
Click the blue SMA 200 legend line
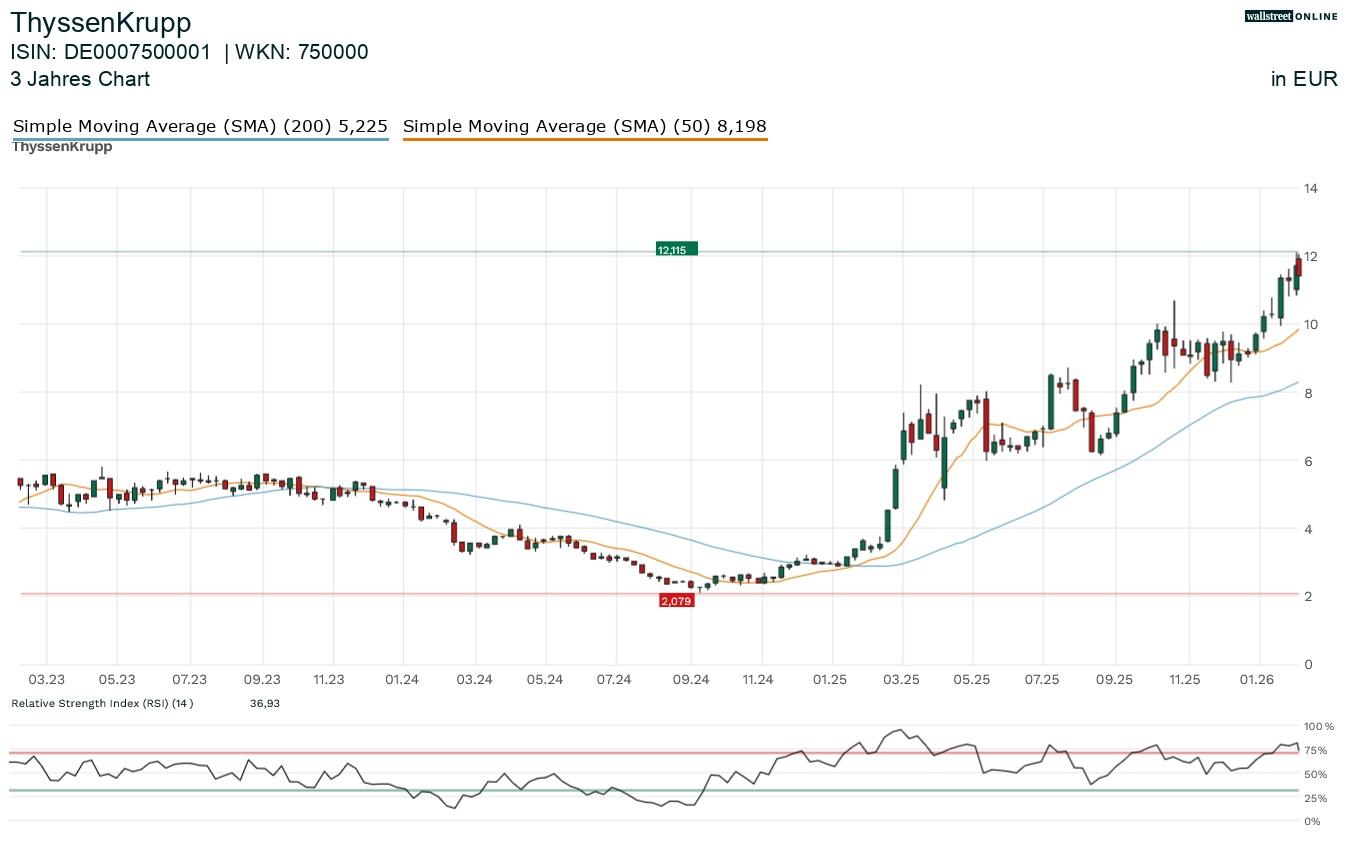(200, 140)
